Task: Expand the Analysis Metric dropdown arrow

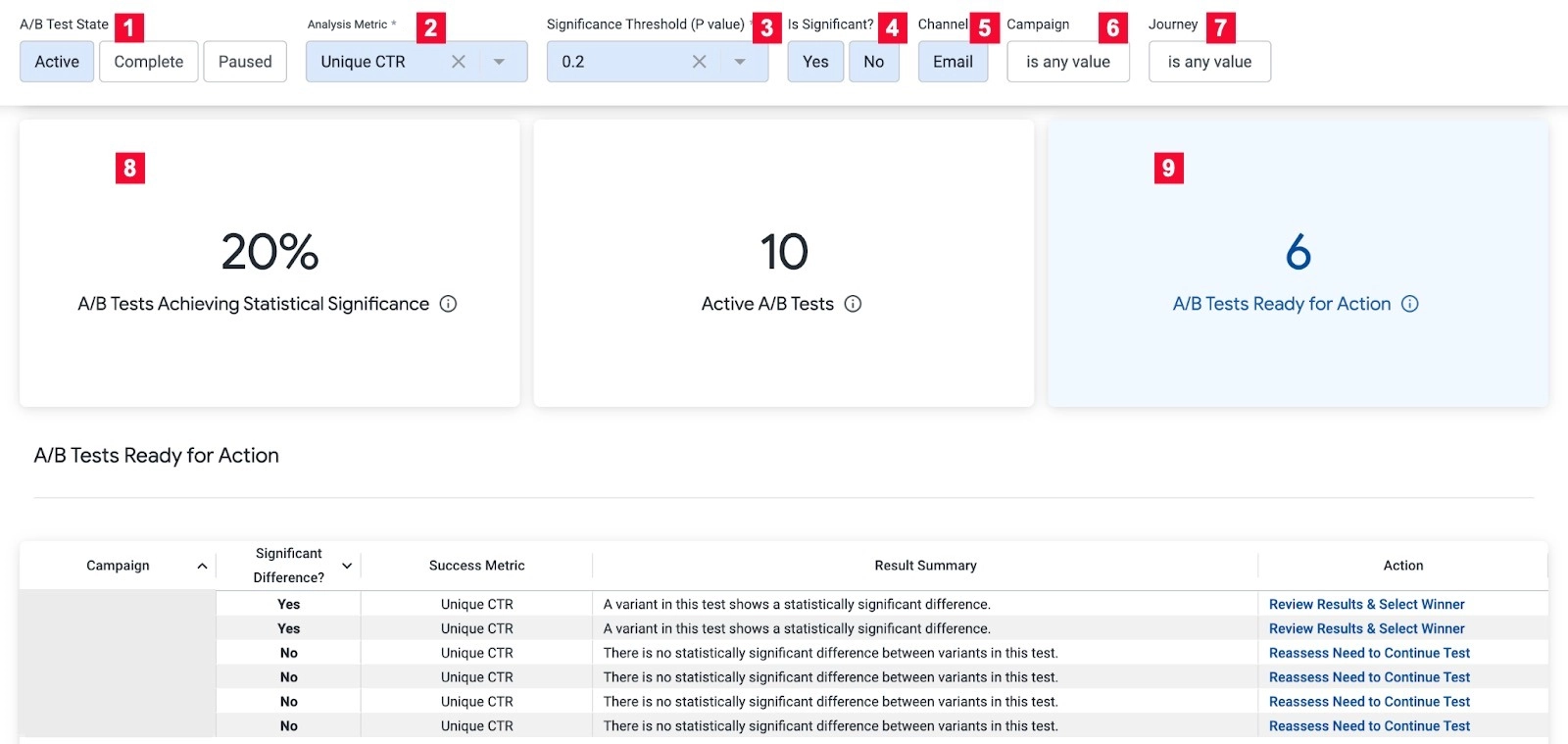Action: click(499, 62)
